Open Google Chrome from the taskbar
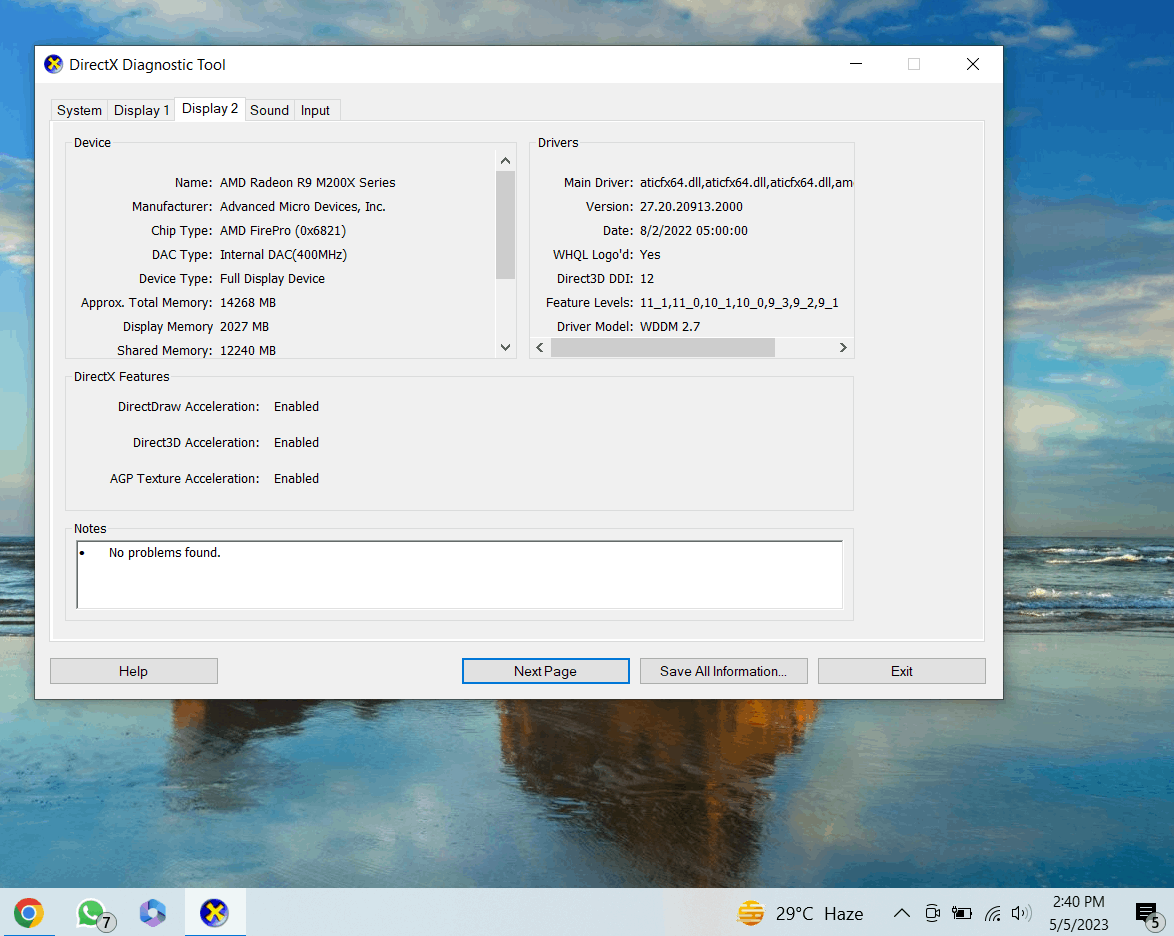The height and width of the screenshot is (936, 1174). [28, 913]
